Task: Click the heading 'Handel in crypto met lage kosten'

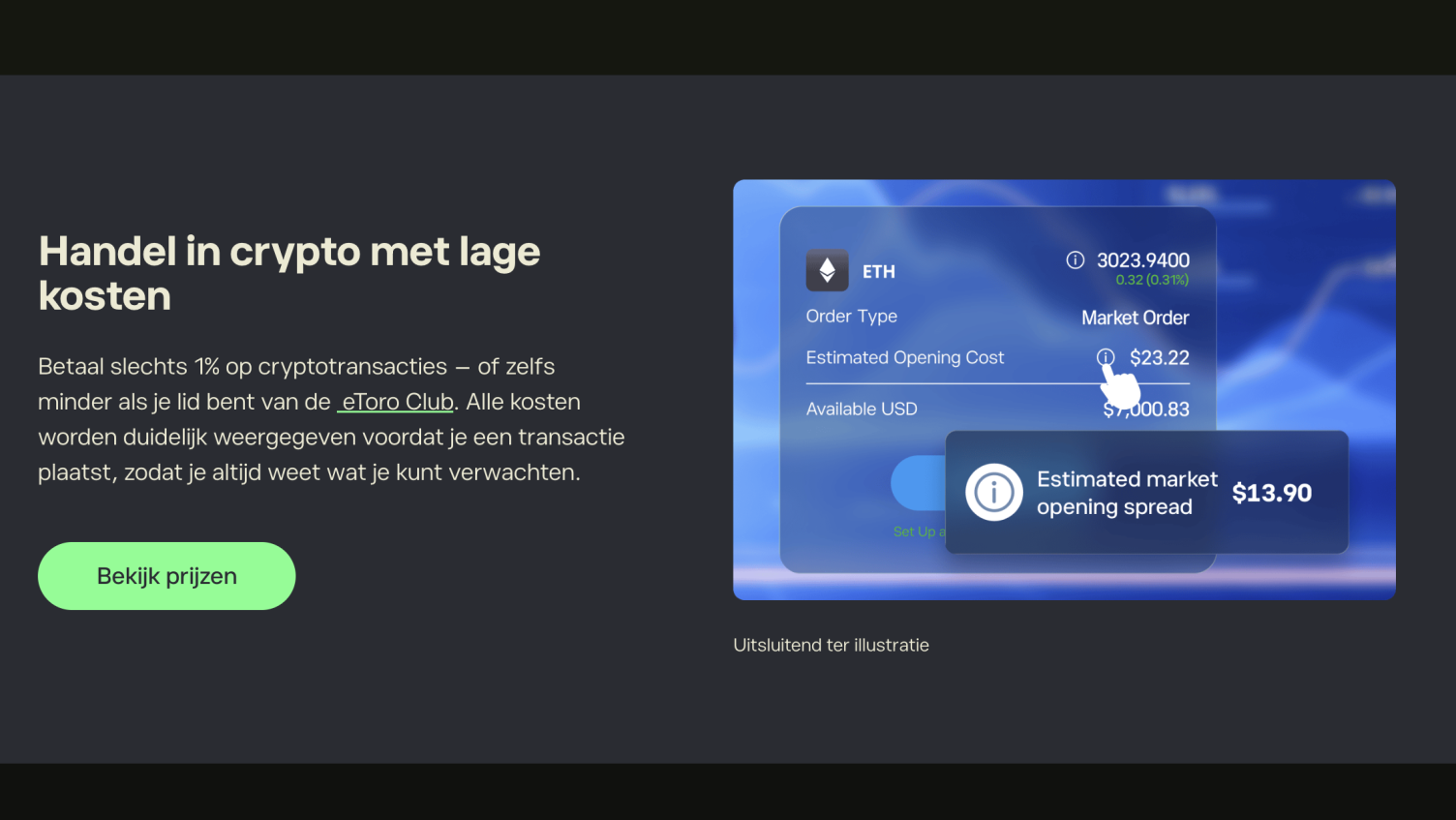Action: (x=289, y=273)
